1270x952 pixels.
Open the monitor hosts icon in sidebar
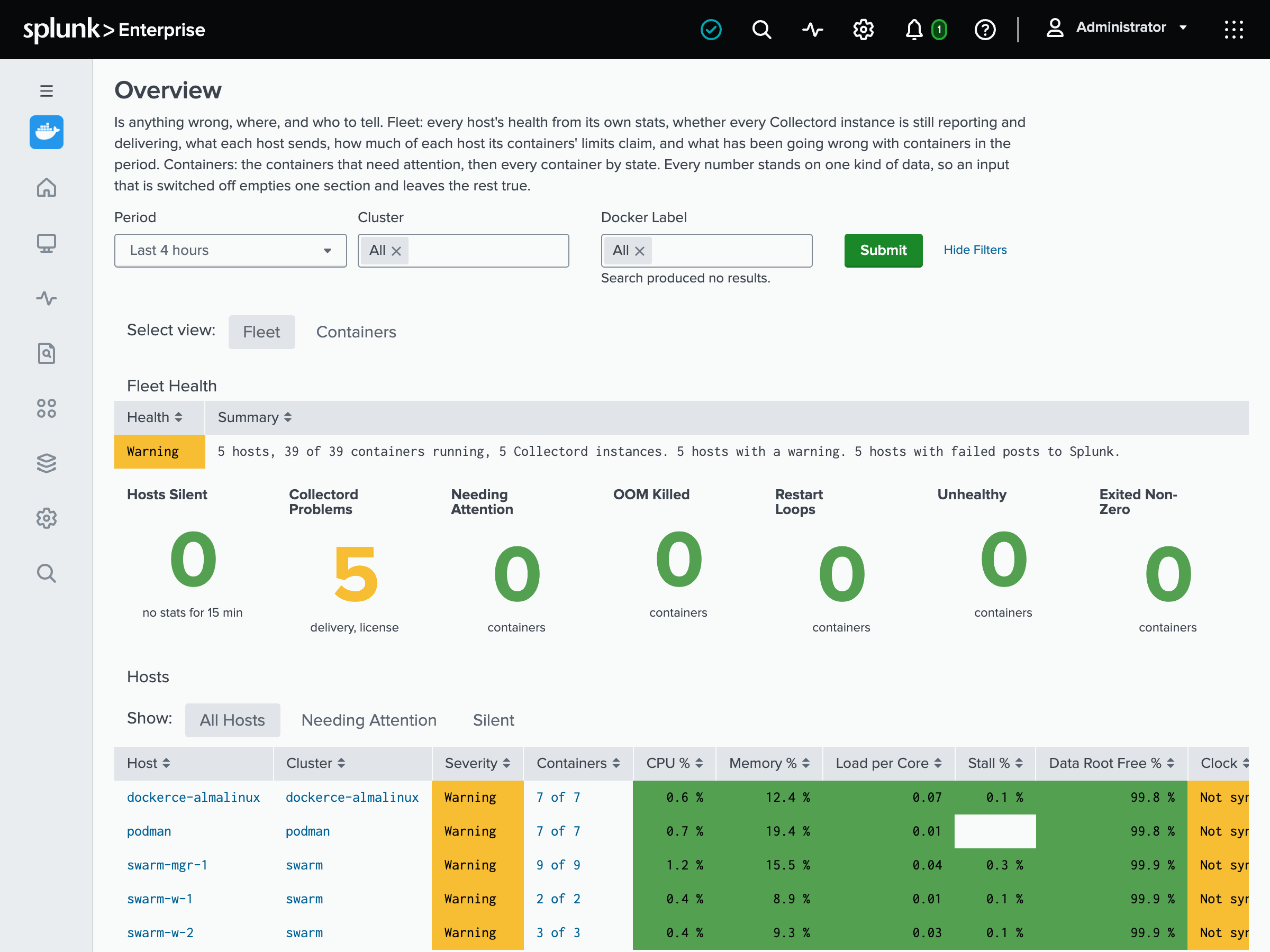click(x=47, y=243)
